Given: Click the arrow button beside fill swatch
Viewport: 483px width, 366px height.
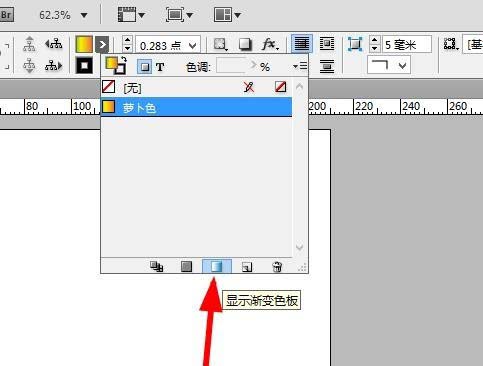Looking at the screenshot, I should tap(102, 44).
